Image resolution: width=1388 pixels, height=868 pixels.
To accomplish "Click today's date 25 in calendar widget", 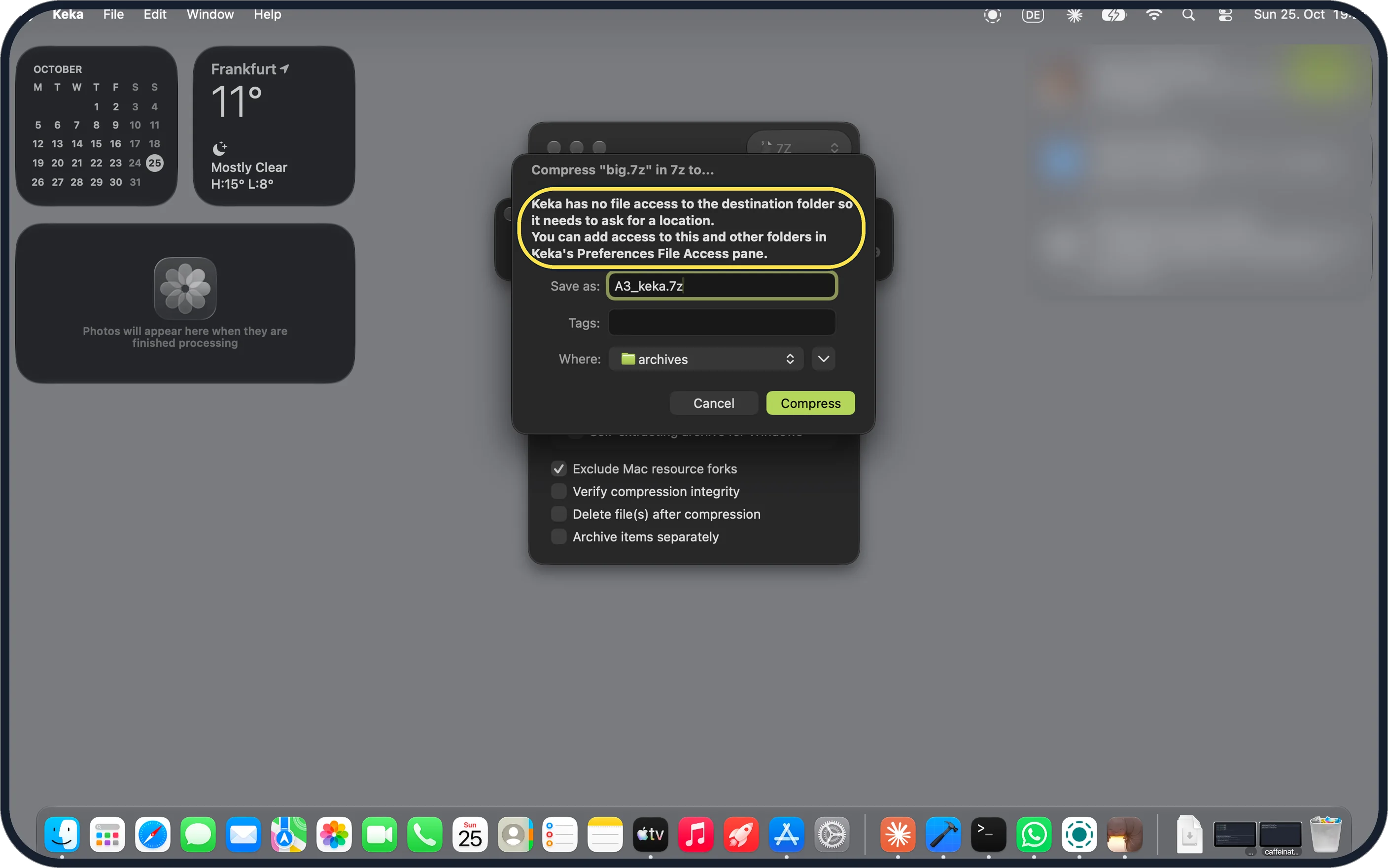I will pyautogui.click(x=154, y=163).
